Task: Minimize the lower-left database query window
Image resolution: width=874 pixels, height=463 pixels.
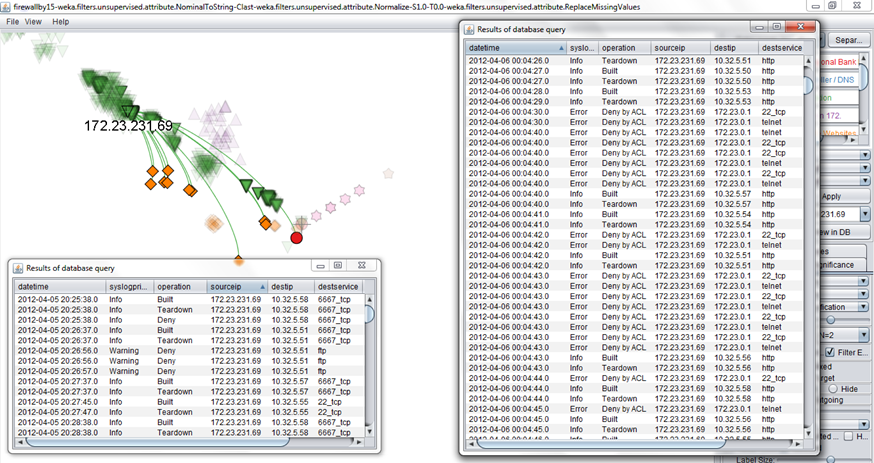Action: tap(320, 266)
